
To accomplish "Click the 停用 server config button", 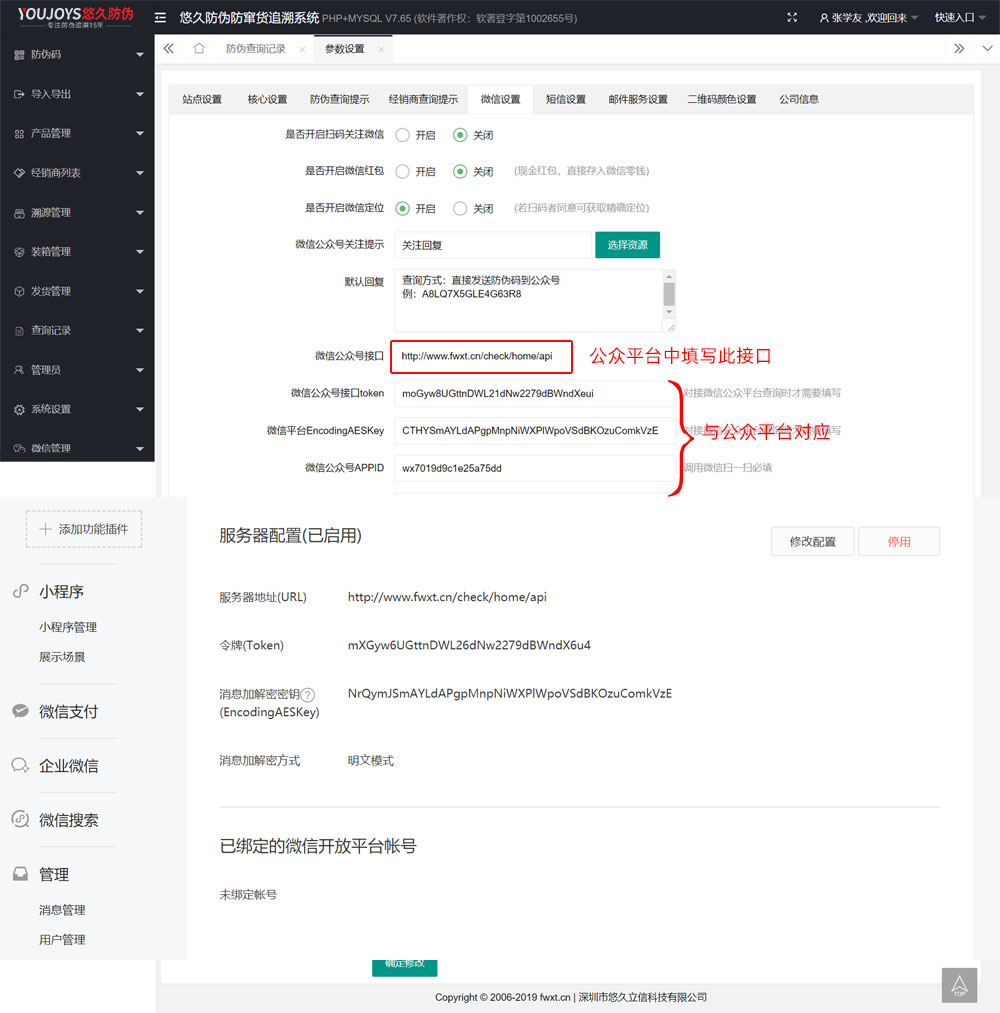I will click(898, 541).
